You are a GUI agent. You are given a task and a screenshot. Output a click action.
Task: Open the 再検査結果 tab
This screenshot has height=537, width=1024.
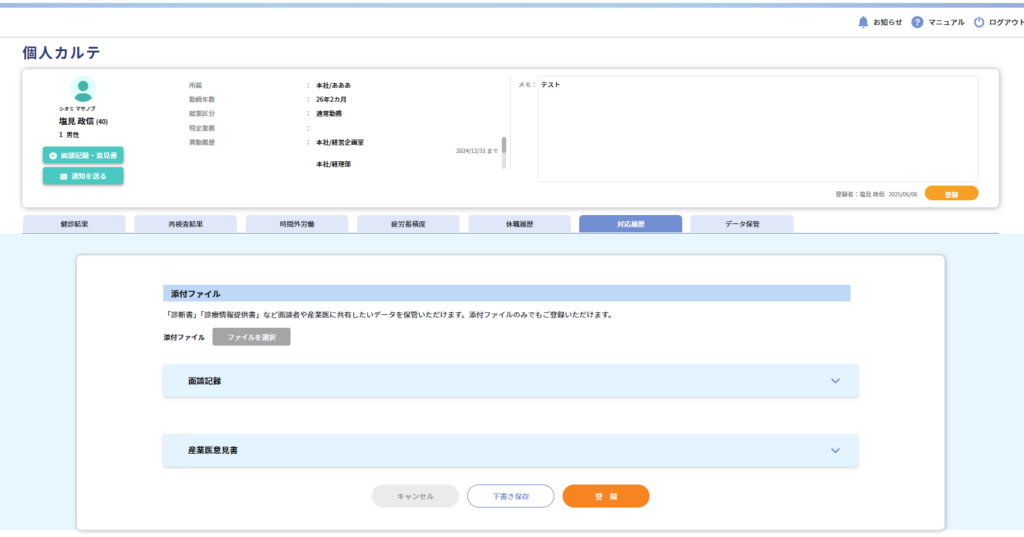tap(185, 224)
